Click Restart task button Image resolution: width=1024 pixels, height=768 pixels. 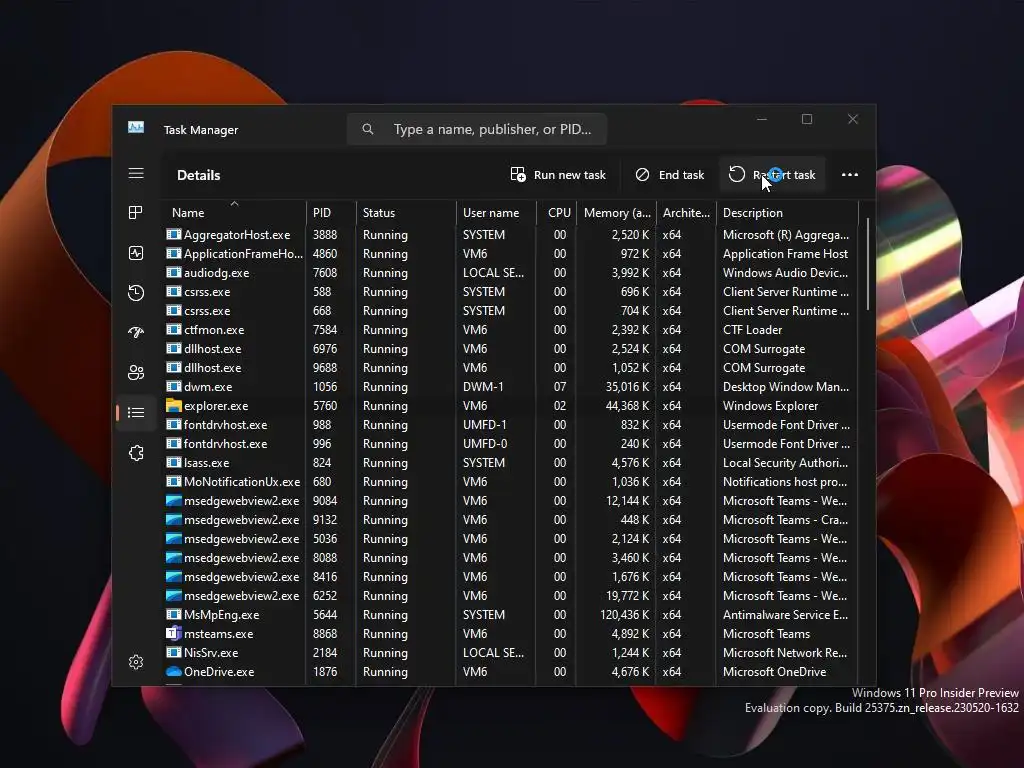pos(772,174)
